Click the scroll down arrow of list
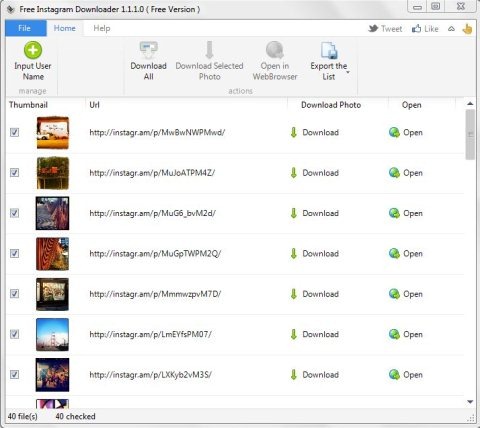 pos(470,402)
